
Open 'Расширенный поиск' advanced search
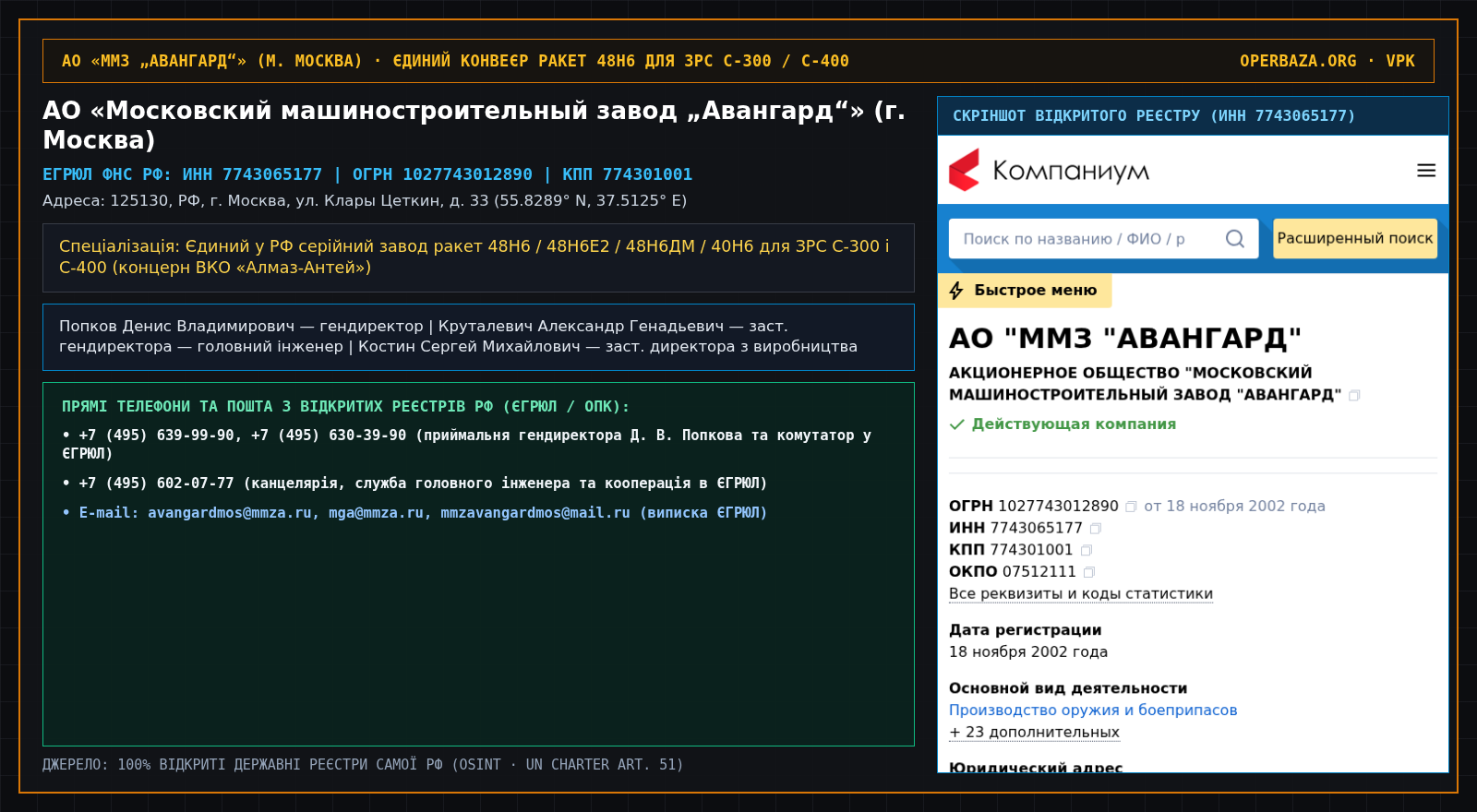[1355, 238]
